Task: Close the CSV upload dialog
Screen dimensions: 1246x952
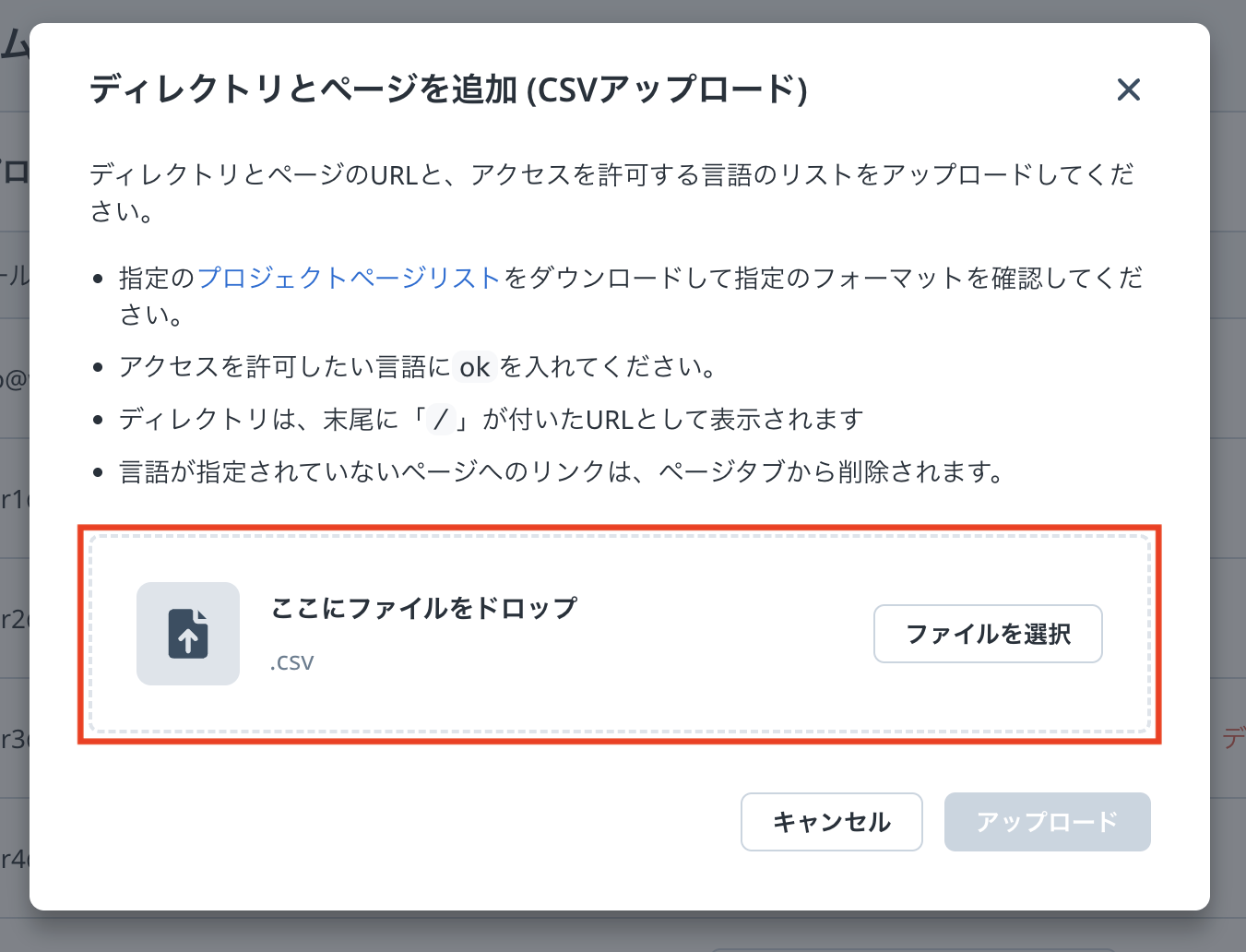Action: click(1128, 89)
